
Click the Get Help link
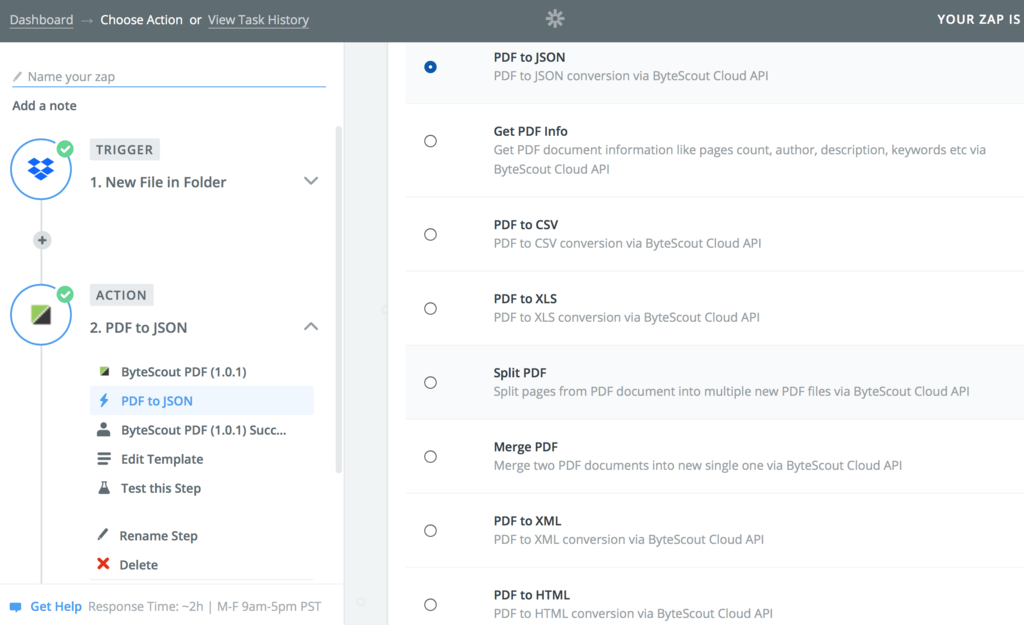coord(56,607)
